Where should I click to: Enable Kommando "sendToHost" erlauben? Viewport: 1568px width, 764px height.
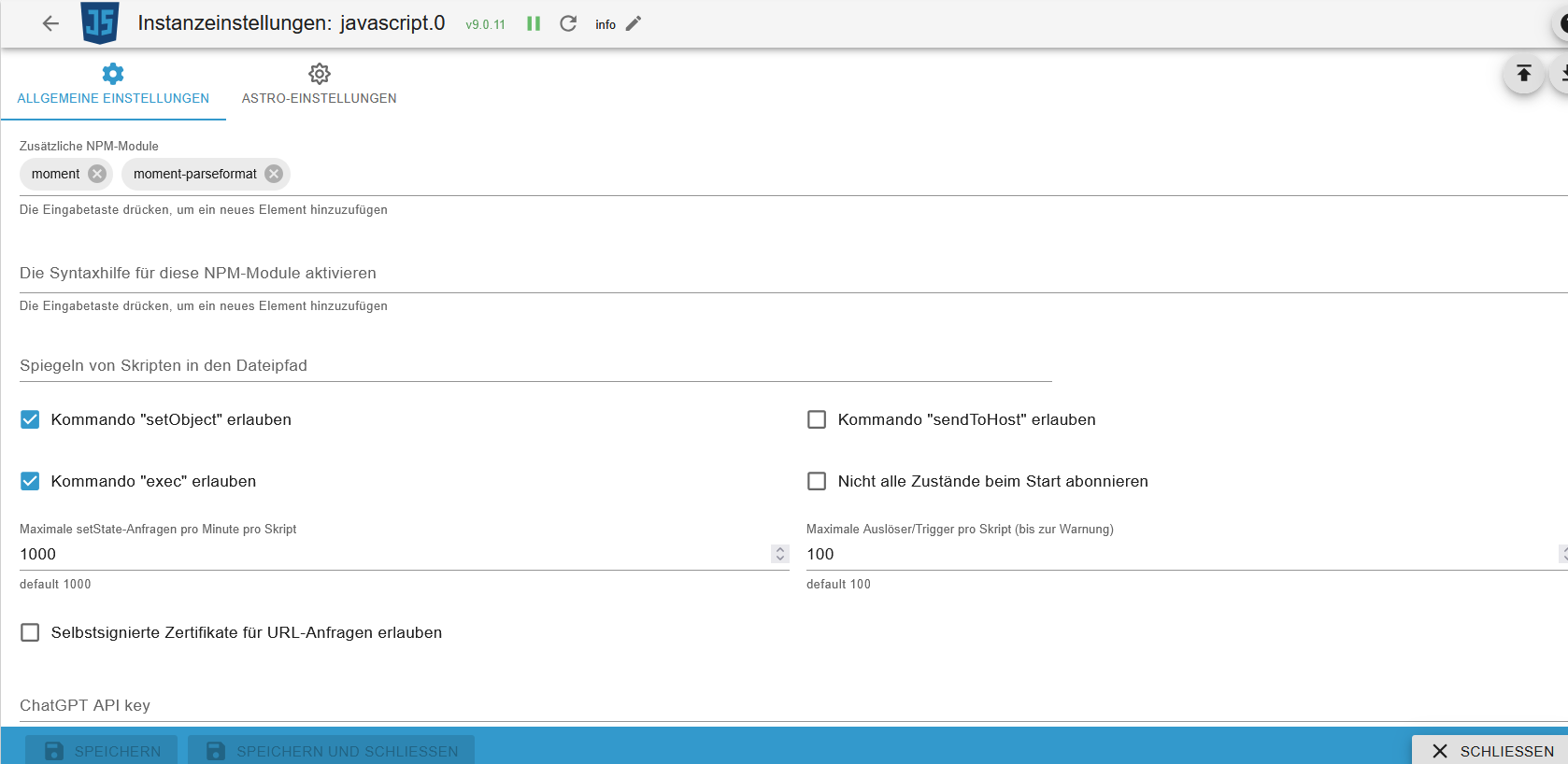click(817, 419)
